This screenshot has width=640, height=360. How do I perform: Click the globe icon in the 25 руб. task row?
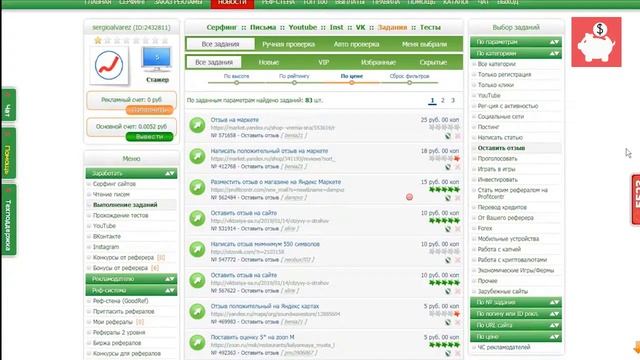[448, 136]
